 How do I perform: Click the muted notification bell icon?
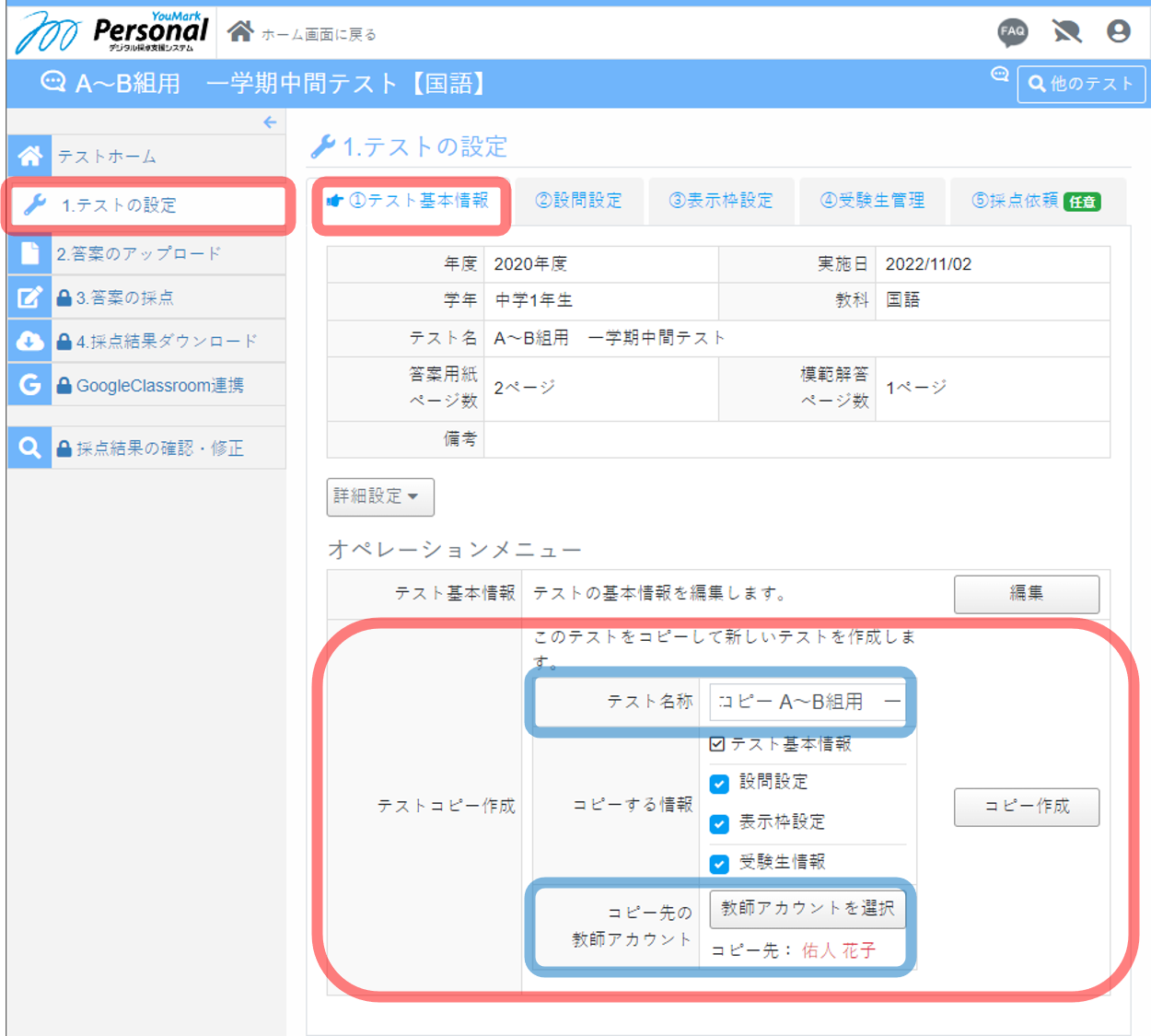click(x=1065, y=30)
